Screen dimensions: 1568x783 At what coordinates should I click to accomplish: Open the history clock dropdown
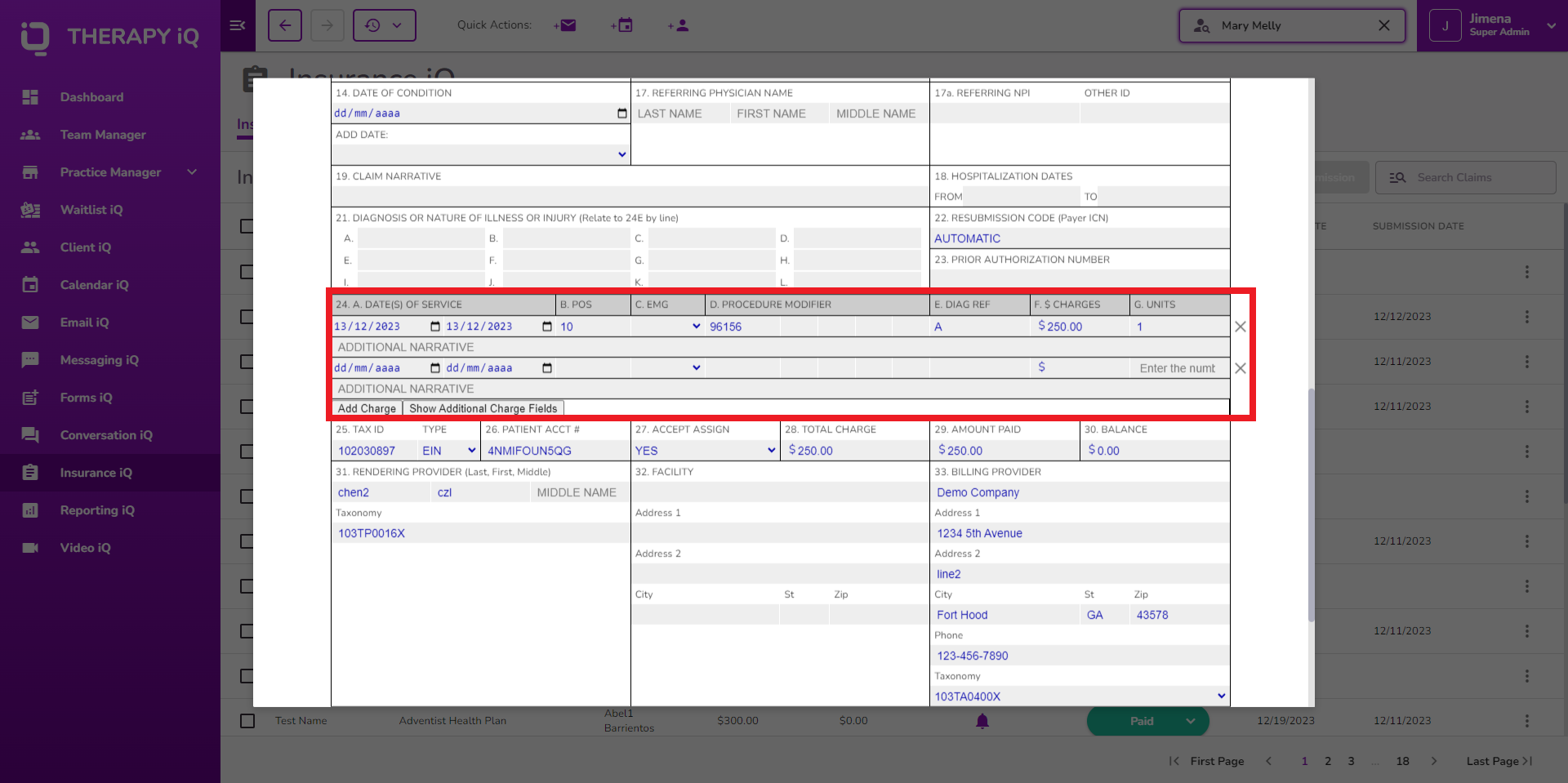coord(385,25)
